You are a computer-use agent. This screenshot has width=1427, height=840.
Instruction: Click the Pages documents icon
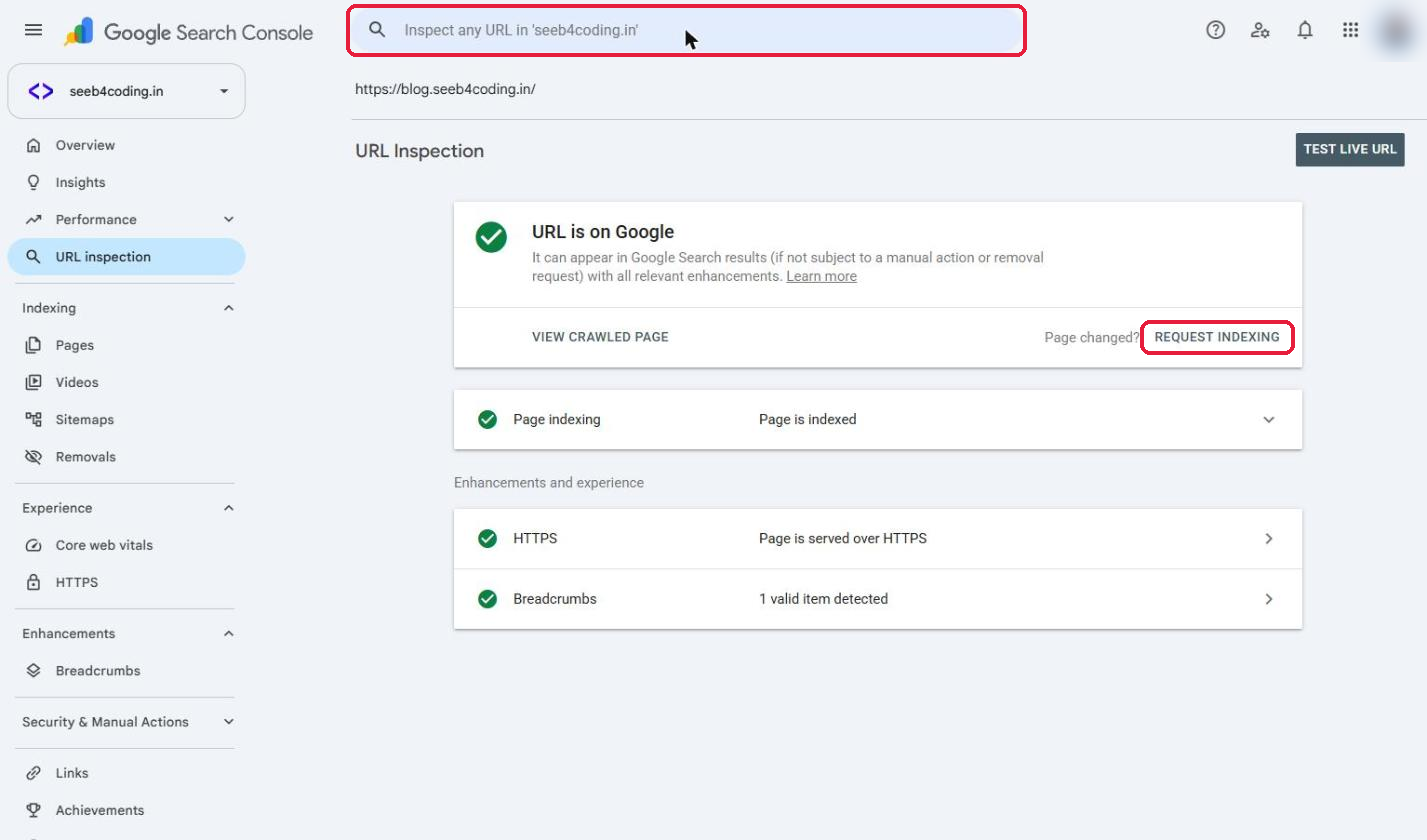coord(34,345)
